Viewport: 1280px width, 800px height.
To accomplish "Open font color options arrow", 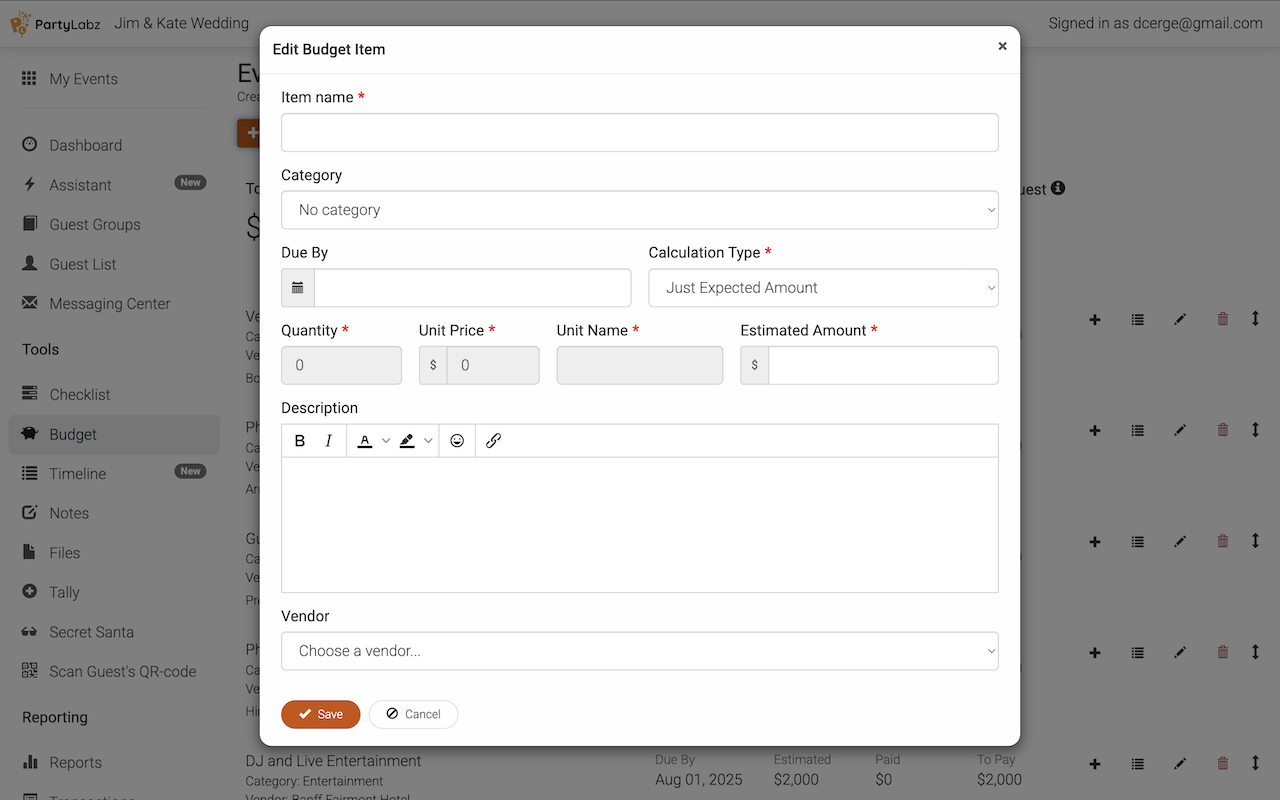I will coord(386,441).
